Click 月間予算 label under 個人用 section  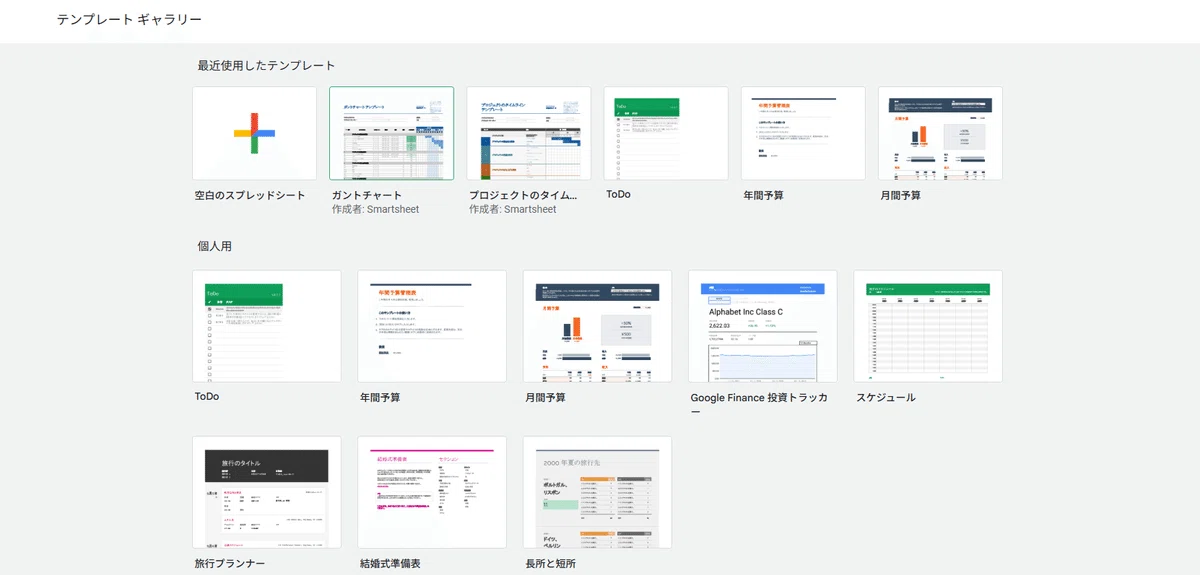point(545,397)
